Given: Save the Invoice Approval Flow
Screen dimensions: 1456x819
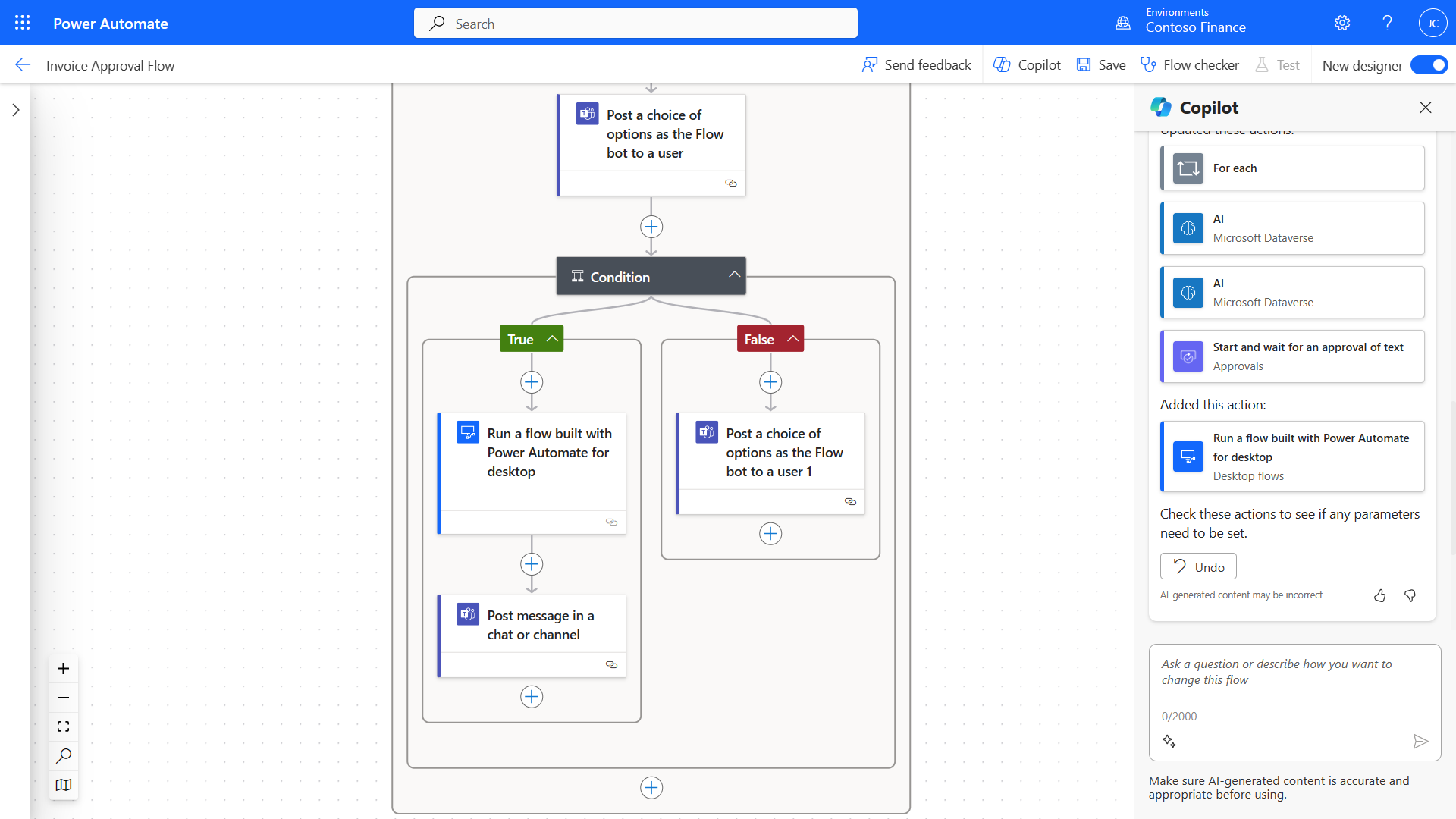Looking at the screenshot, I should (1100, 64).
